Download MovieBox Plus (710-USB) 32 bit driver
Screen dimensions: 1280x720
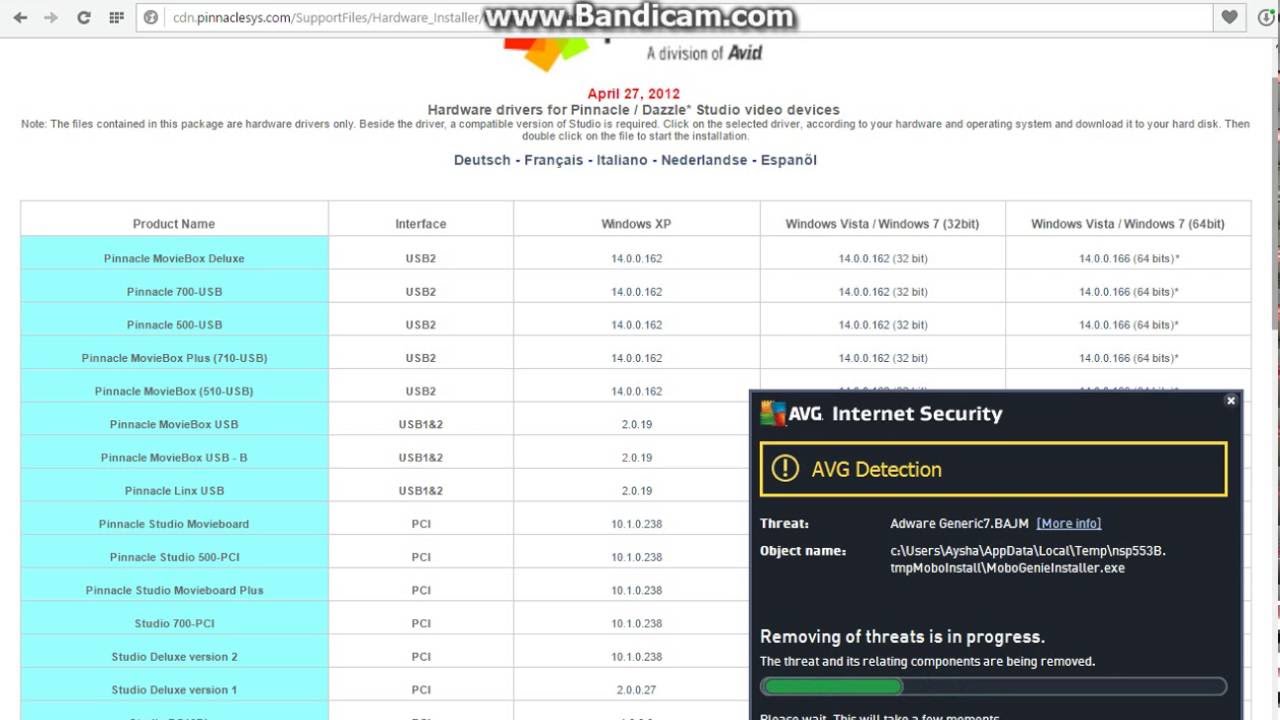883,358
